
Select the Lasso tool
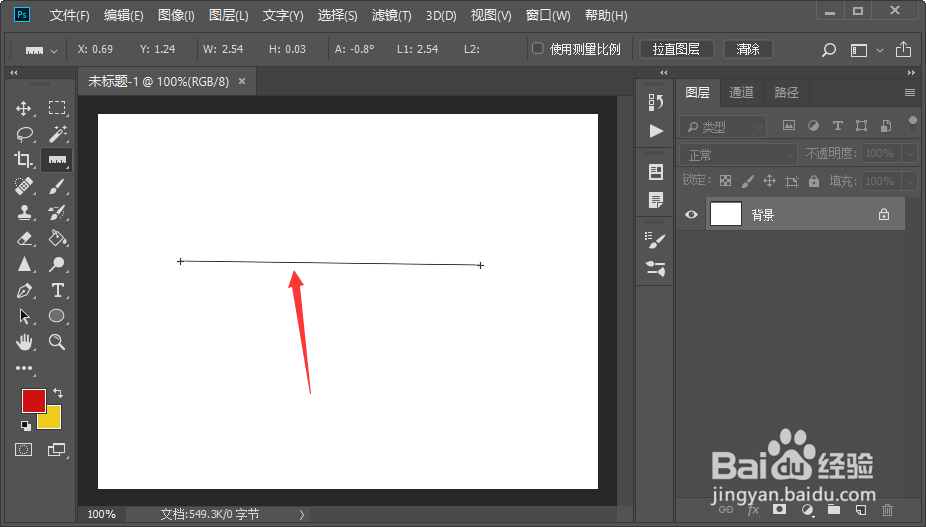24,134
